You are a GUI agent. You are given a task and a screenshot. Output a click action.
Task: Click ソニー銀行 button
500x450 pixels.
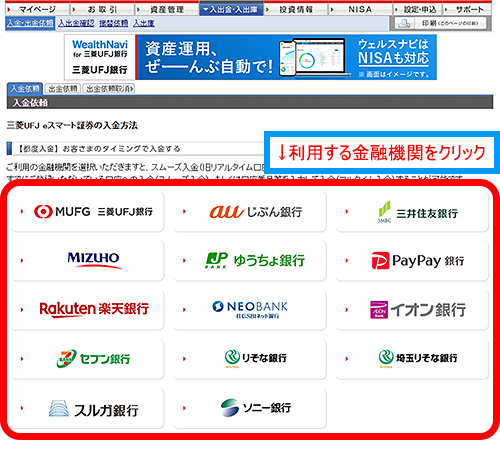[250, 408]
